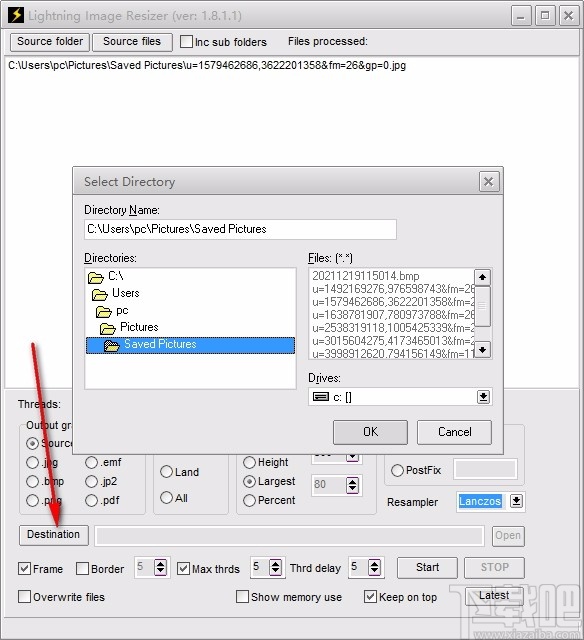Image resolution: width=584 pixels, height=640 pixels.
Task: Click file starting u=1638781907 in Files list
Action: point(393,315)
